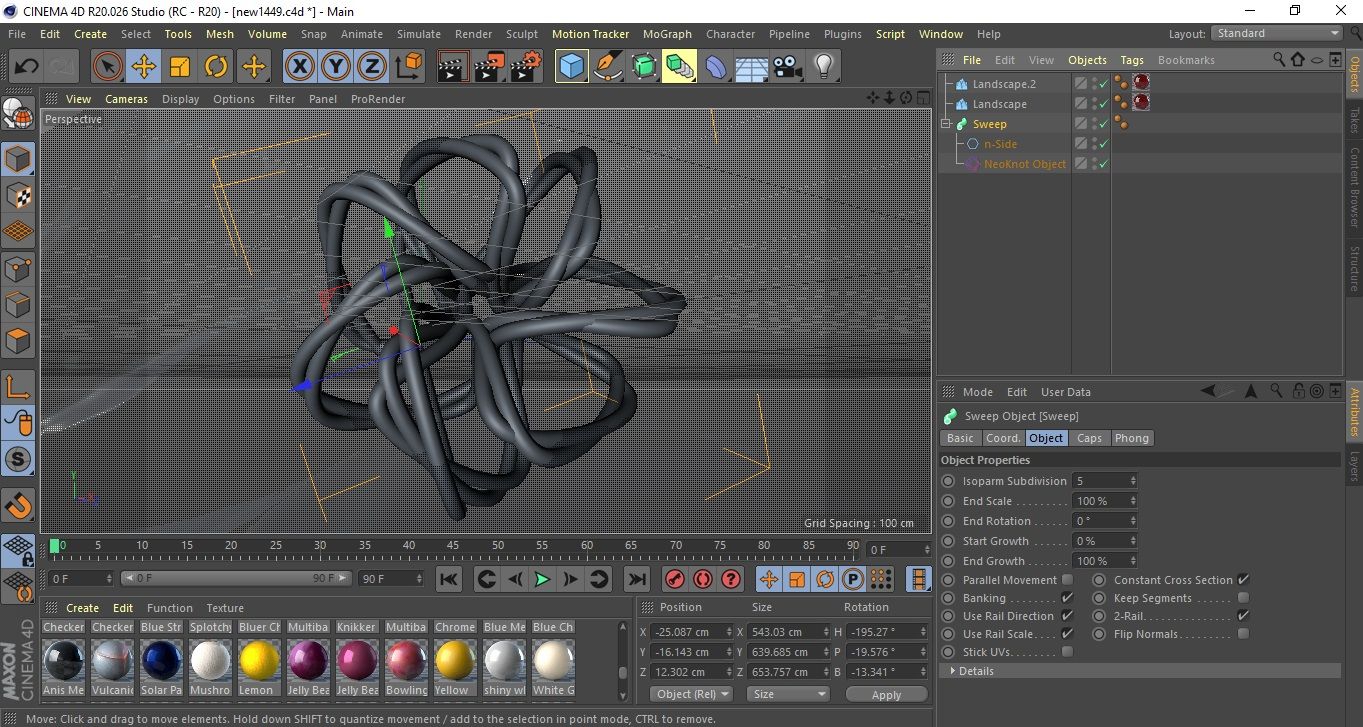
Task: Click the Camera object icon
Action: (x=788, y=67)
